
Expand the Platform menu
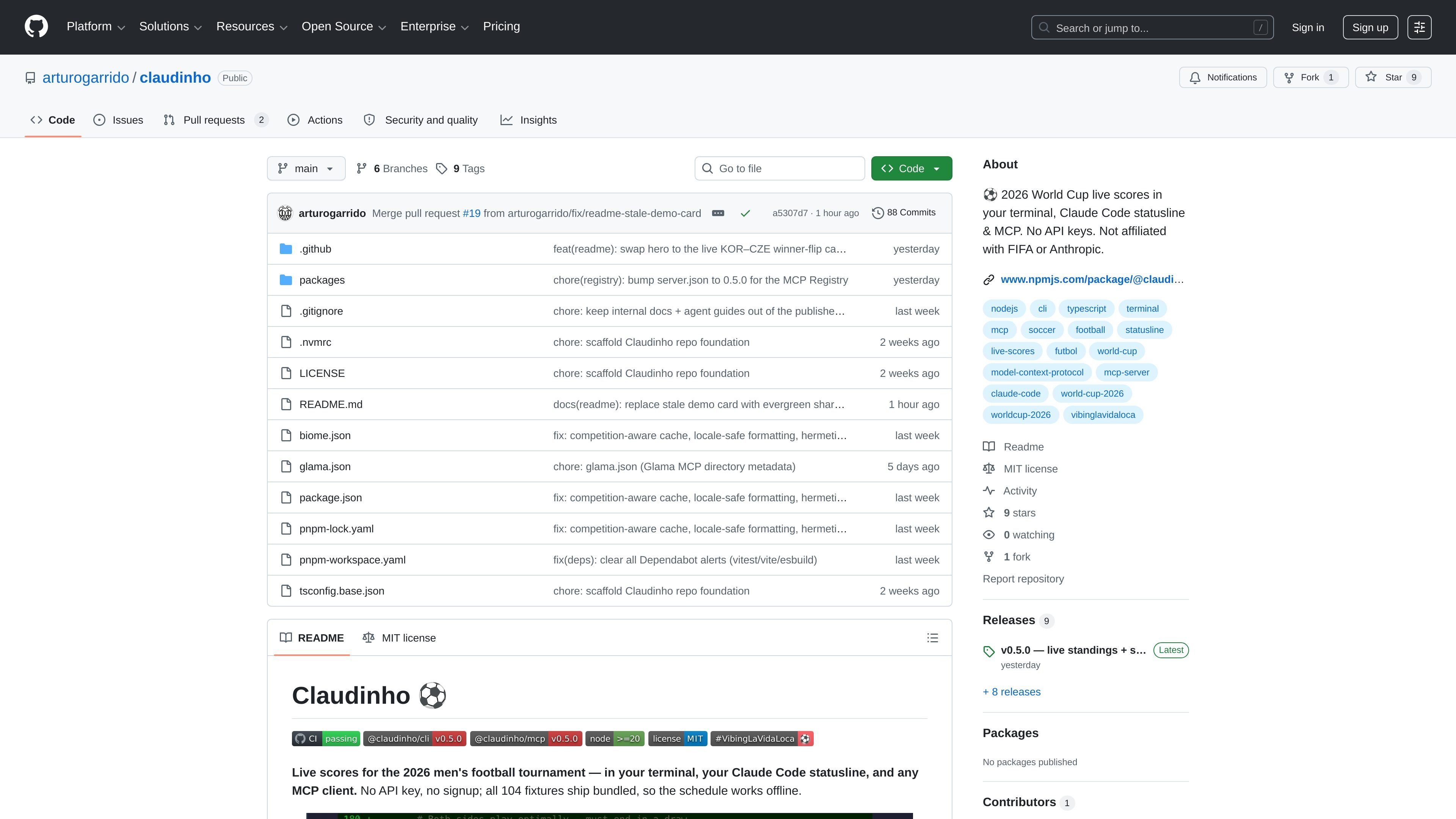(96, 27)
